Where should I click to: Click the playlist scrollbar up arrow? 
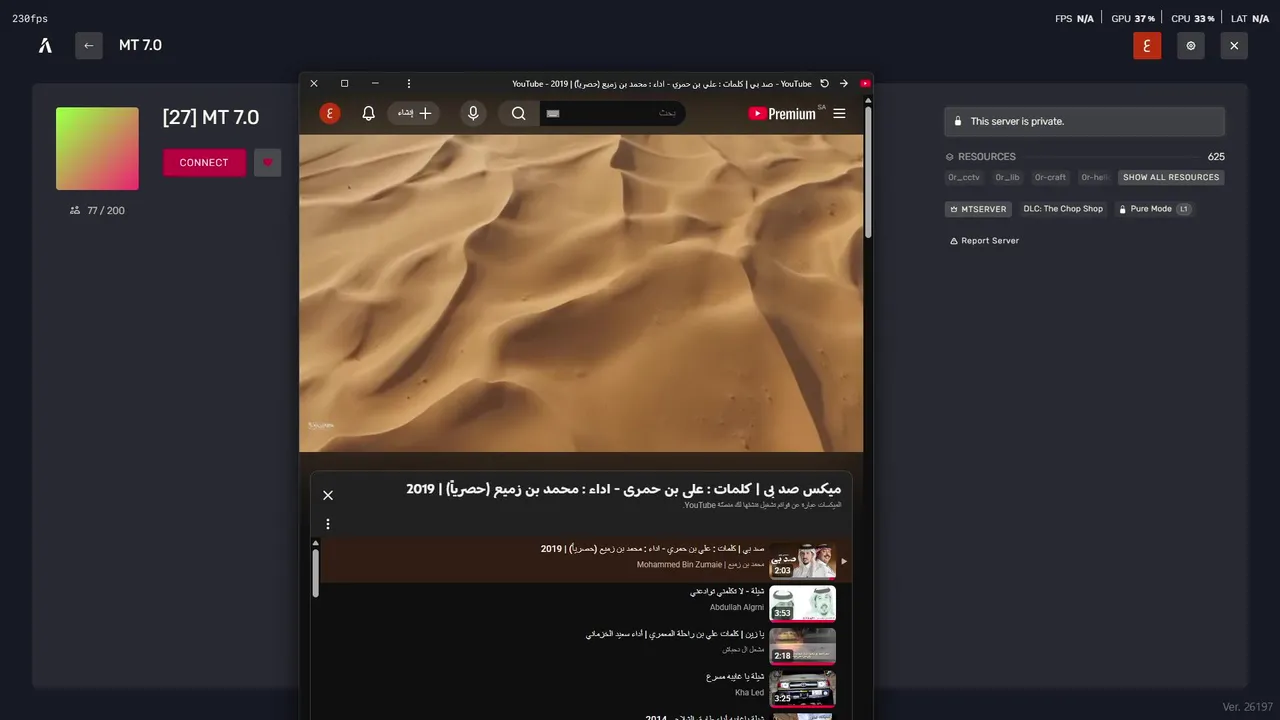tap(316, 544)
